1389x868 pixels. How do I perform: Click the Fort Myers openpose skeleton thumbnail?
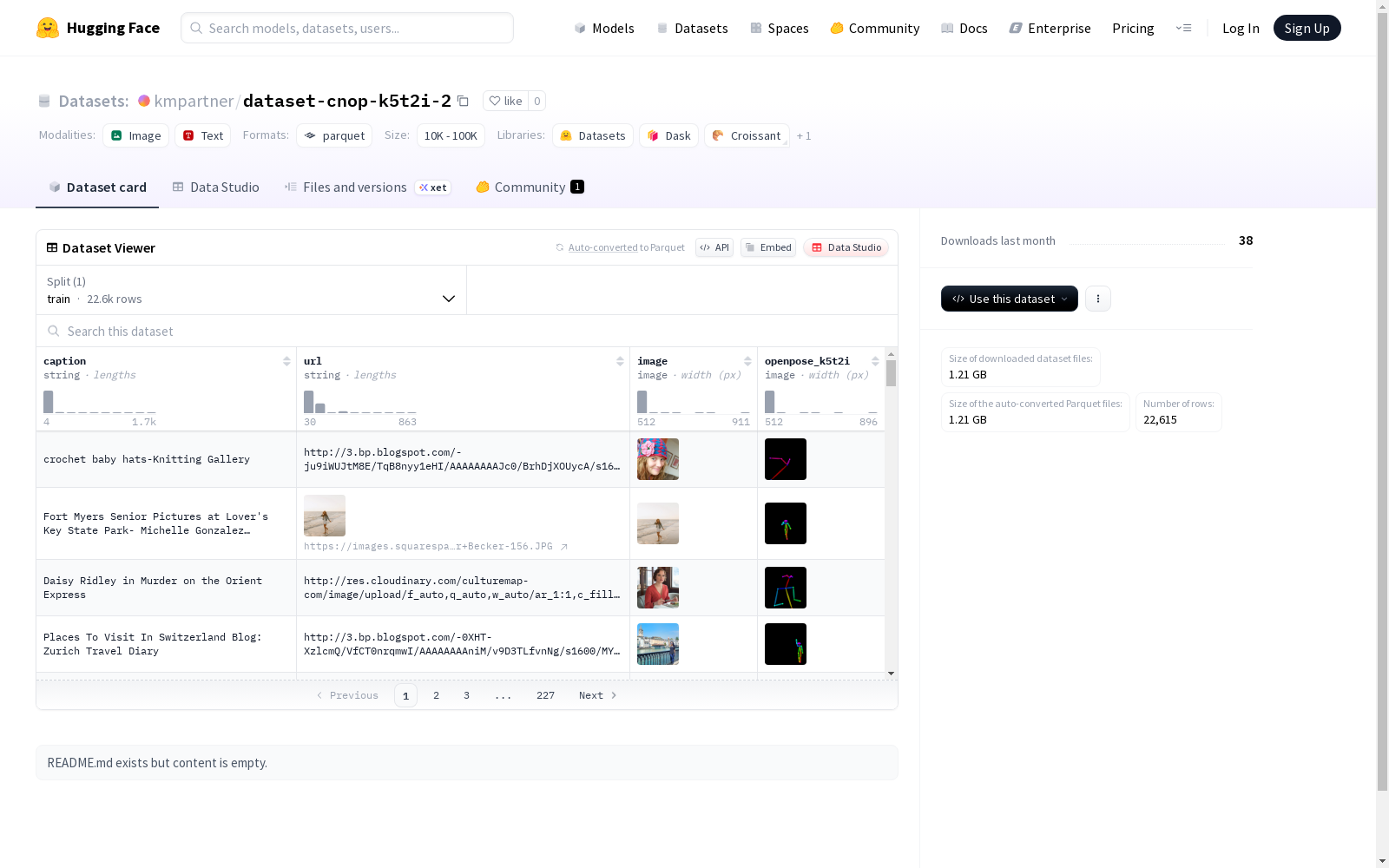(786, 523)
